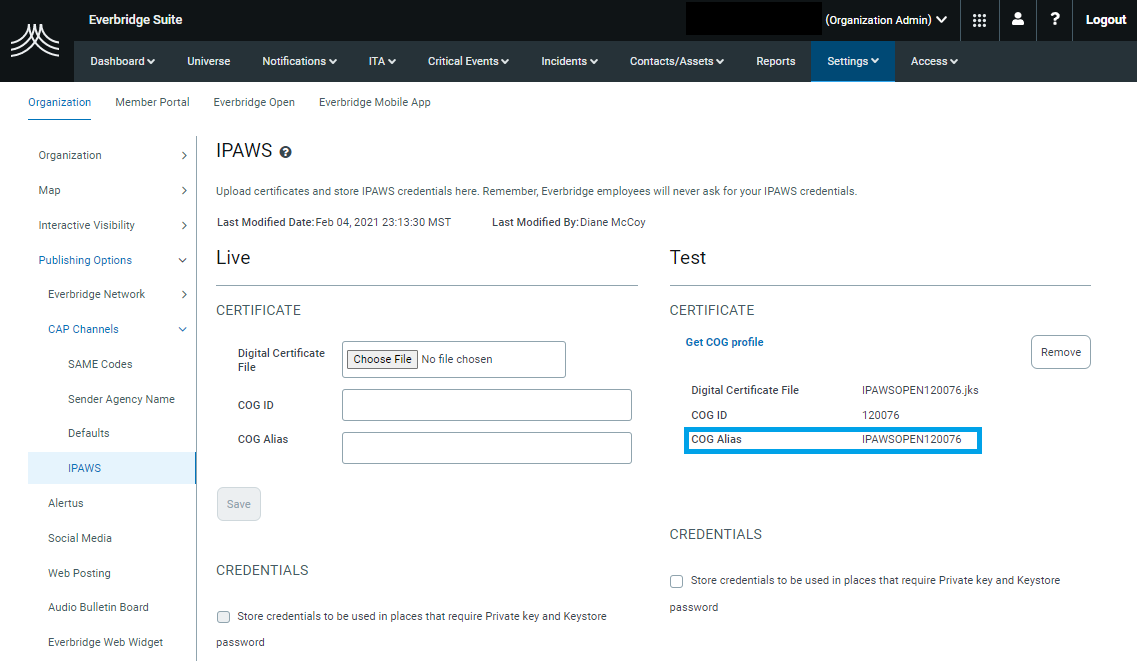Screen dimensions: 1137x661
Task: Click the Get COG profile link
Action: click(724, 342)
